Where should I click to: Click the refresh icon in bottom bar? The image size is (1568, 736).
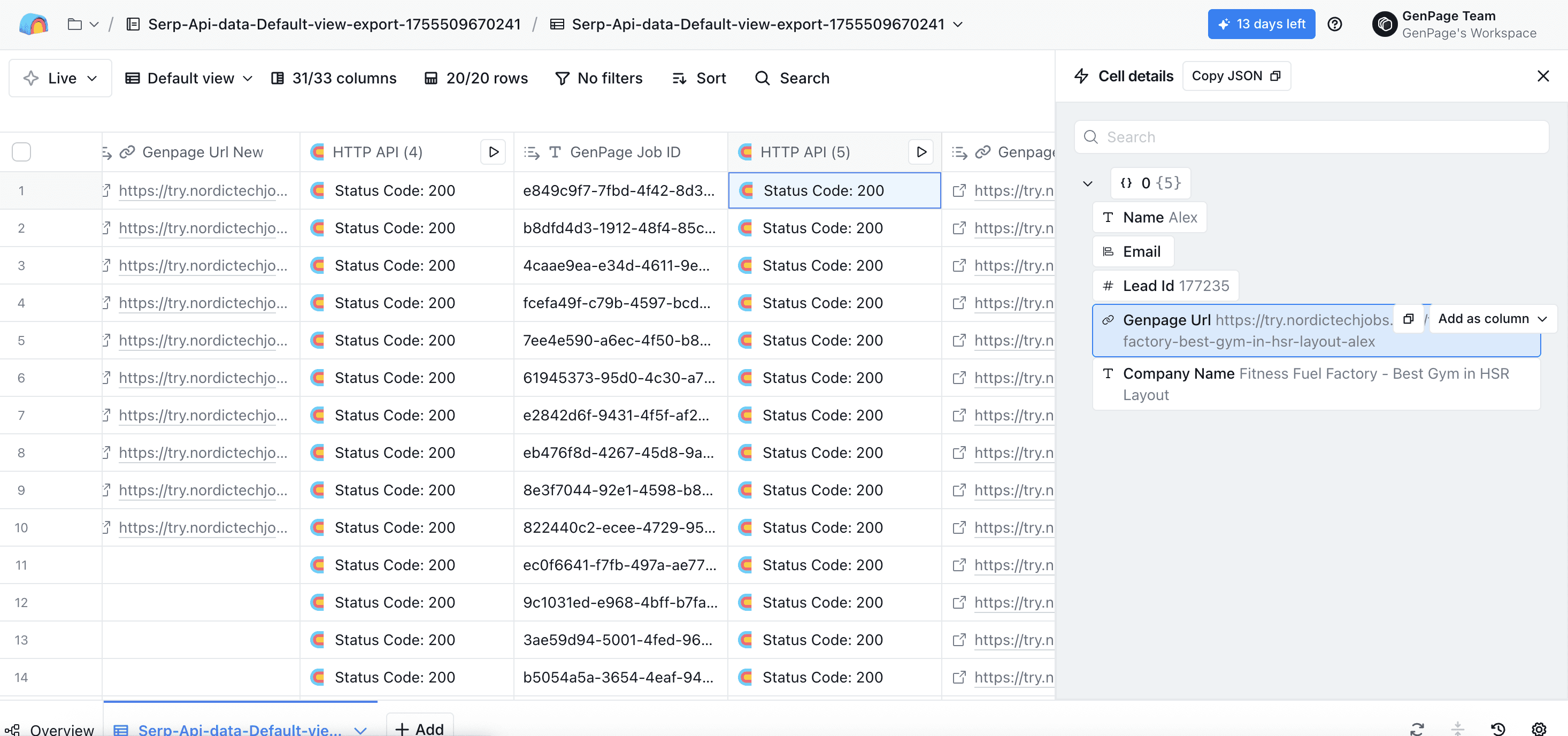coord(1417,728)
